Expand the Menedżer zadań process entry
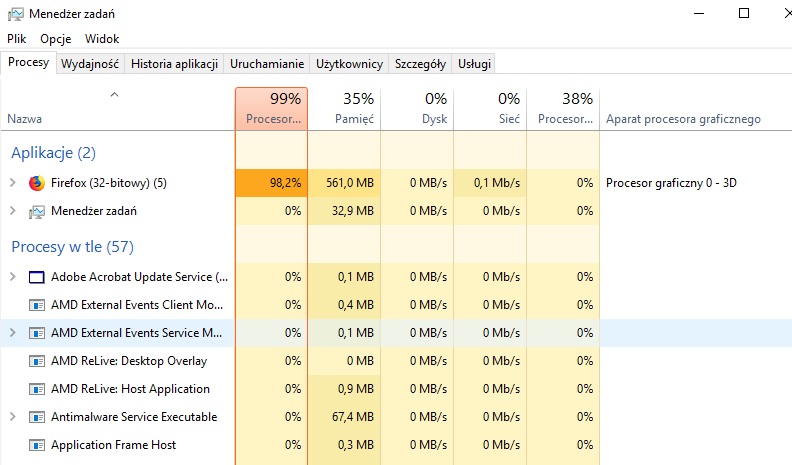Image resolution: width=792 pixels, height=465 pixels. click(13, 211)
